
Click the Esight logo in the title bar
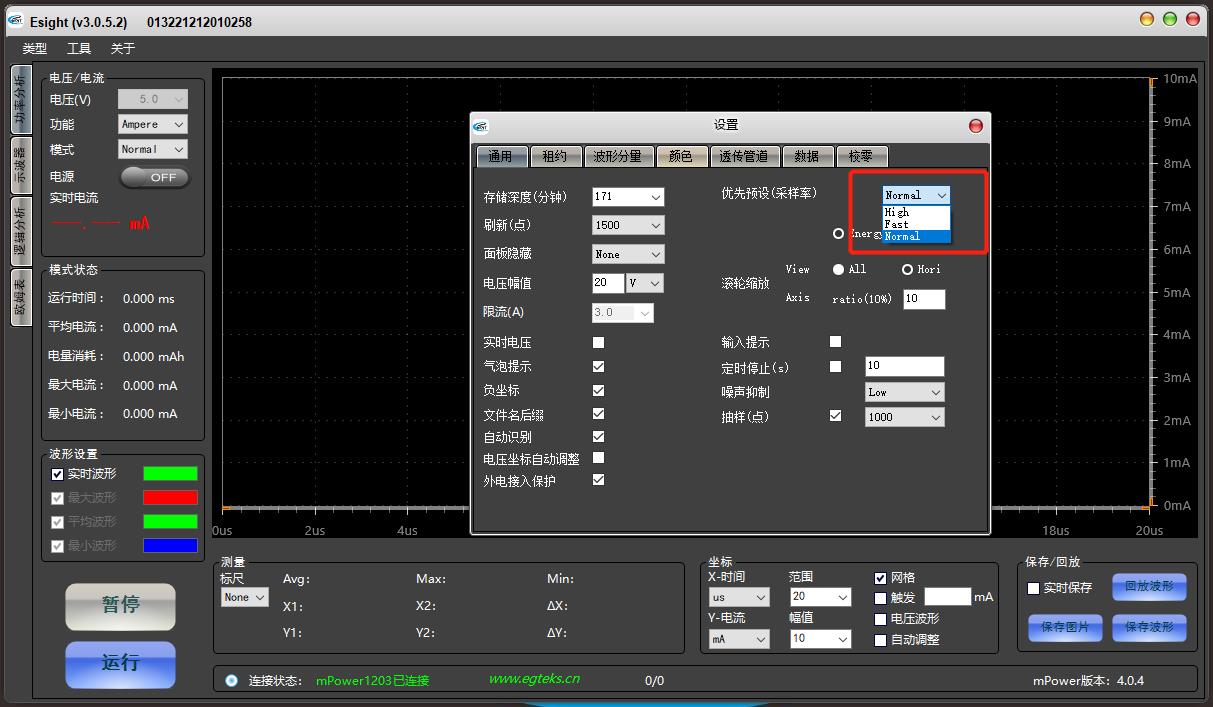pyautogui.click(x=15, y=22)
